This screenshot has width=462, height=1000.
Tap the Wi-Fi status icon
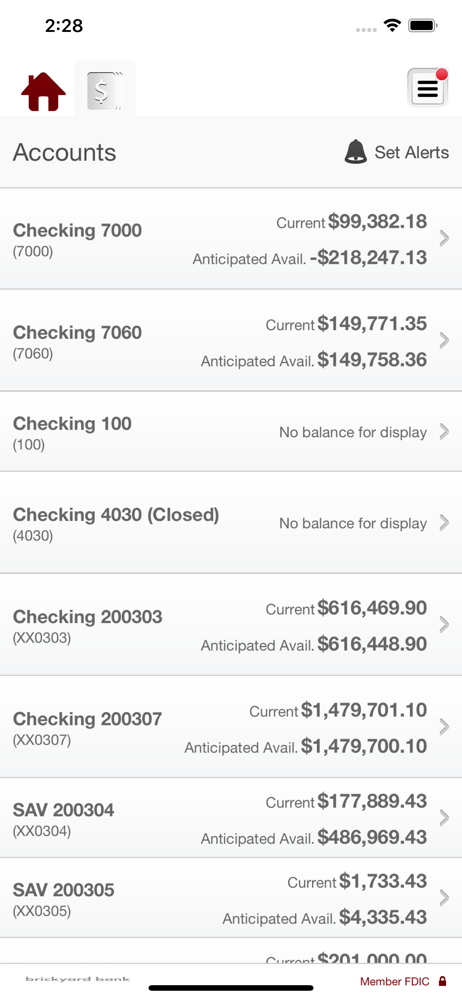click(392, 26)
